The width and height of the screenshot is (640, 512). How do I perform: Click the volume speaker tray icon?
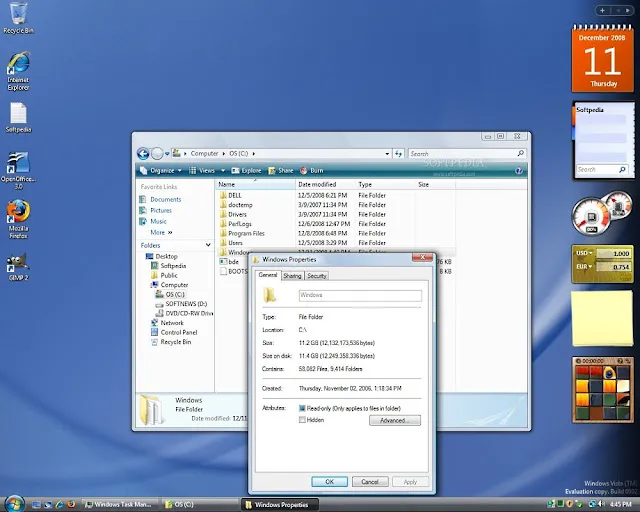click(601, 504)
